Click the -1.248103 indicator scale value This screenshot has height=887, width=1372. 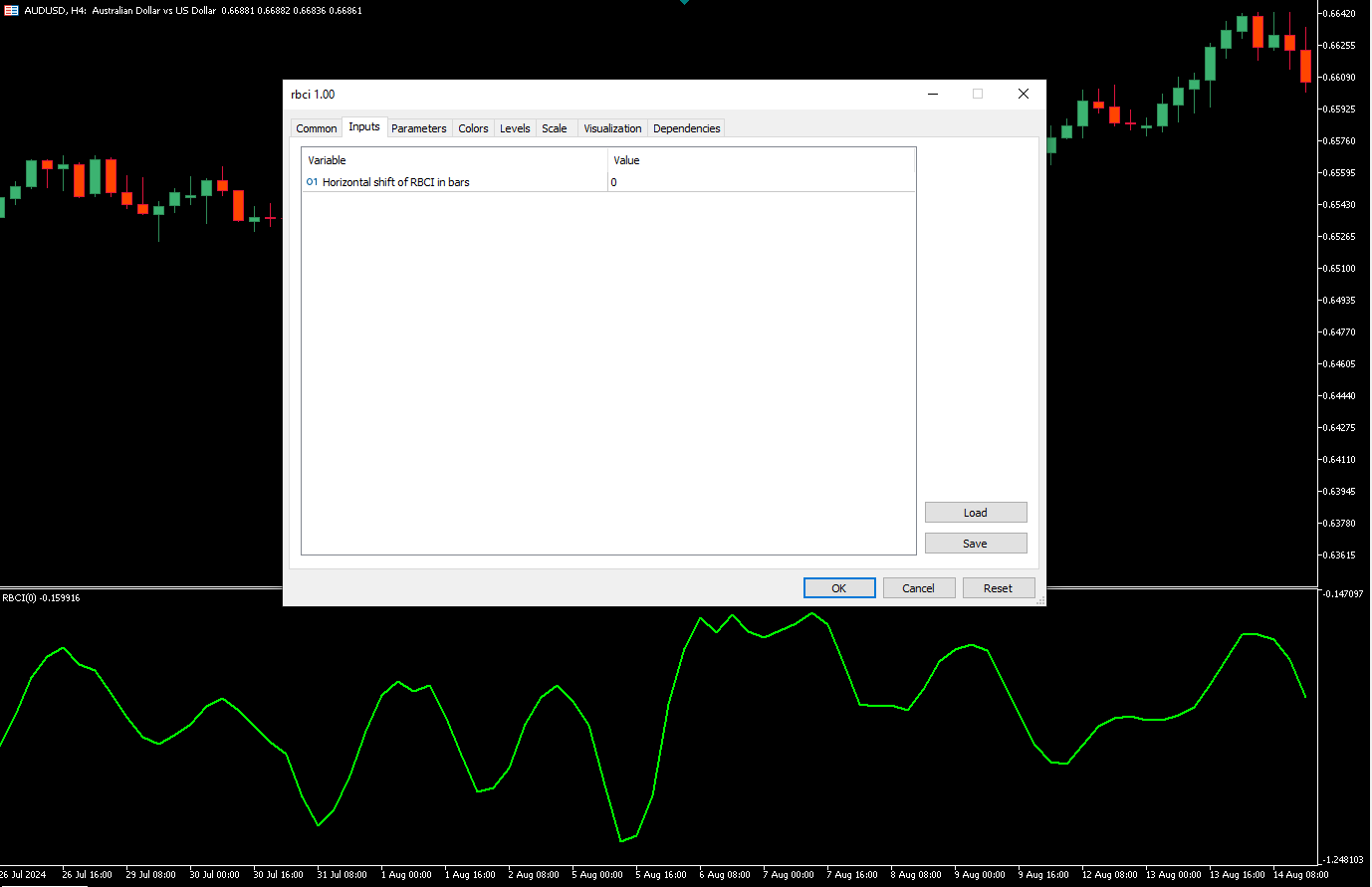[1343, 860]
